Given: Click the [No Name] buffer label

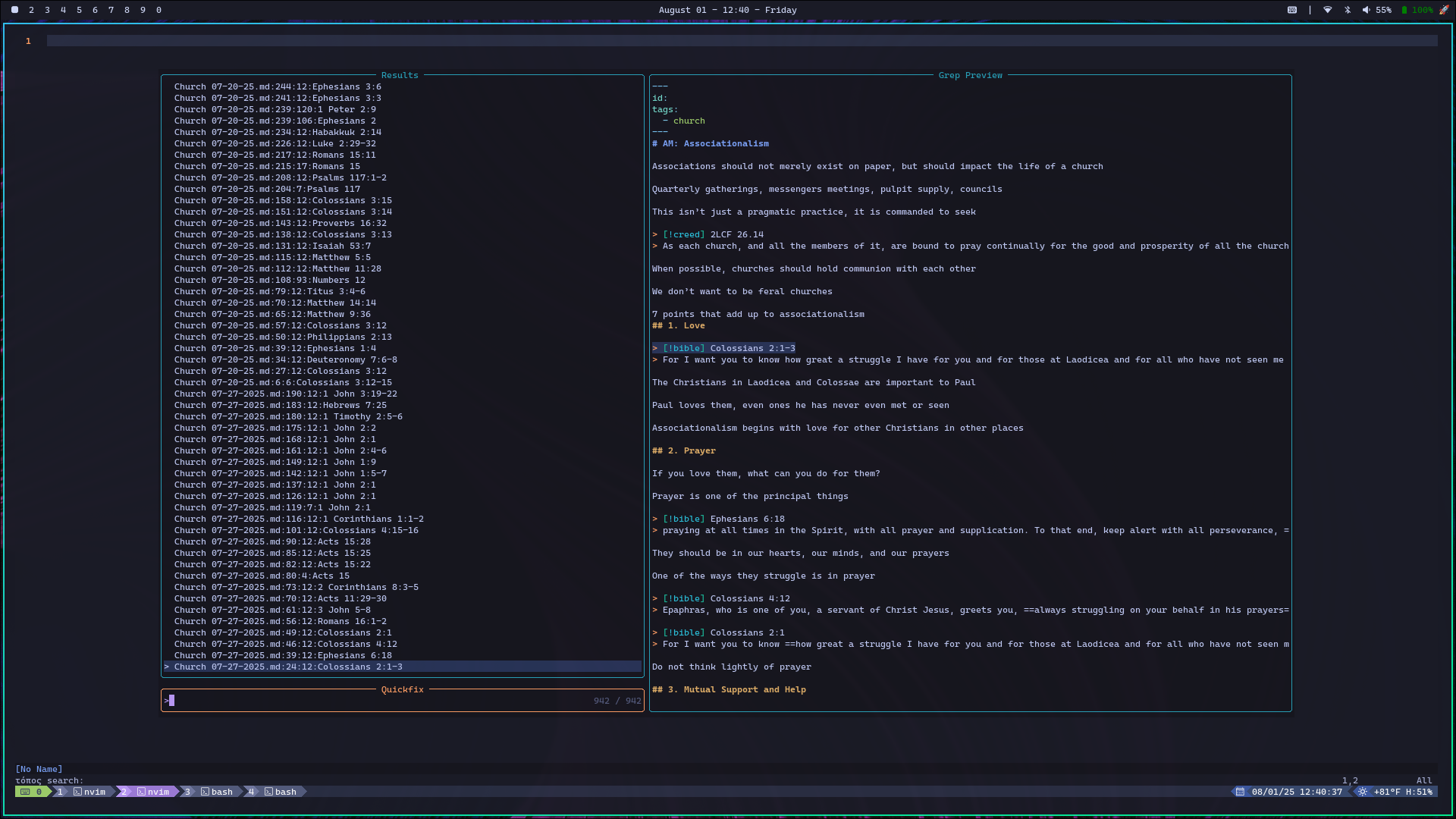Looking at the screenshot, I should [x=39, y=770].
